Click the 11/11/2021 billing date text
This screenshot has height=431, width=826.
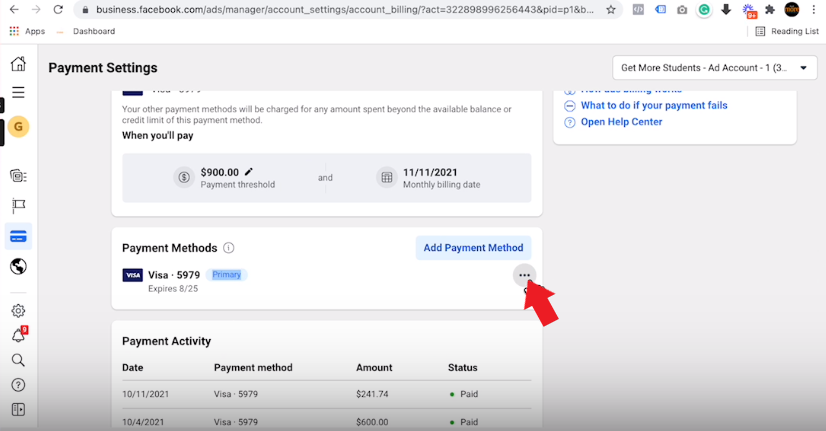point(430,172)
